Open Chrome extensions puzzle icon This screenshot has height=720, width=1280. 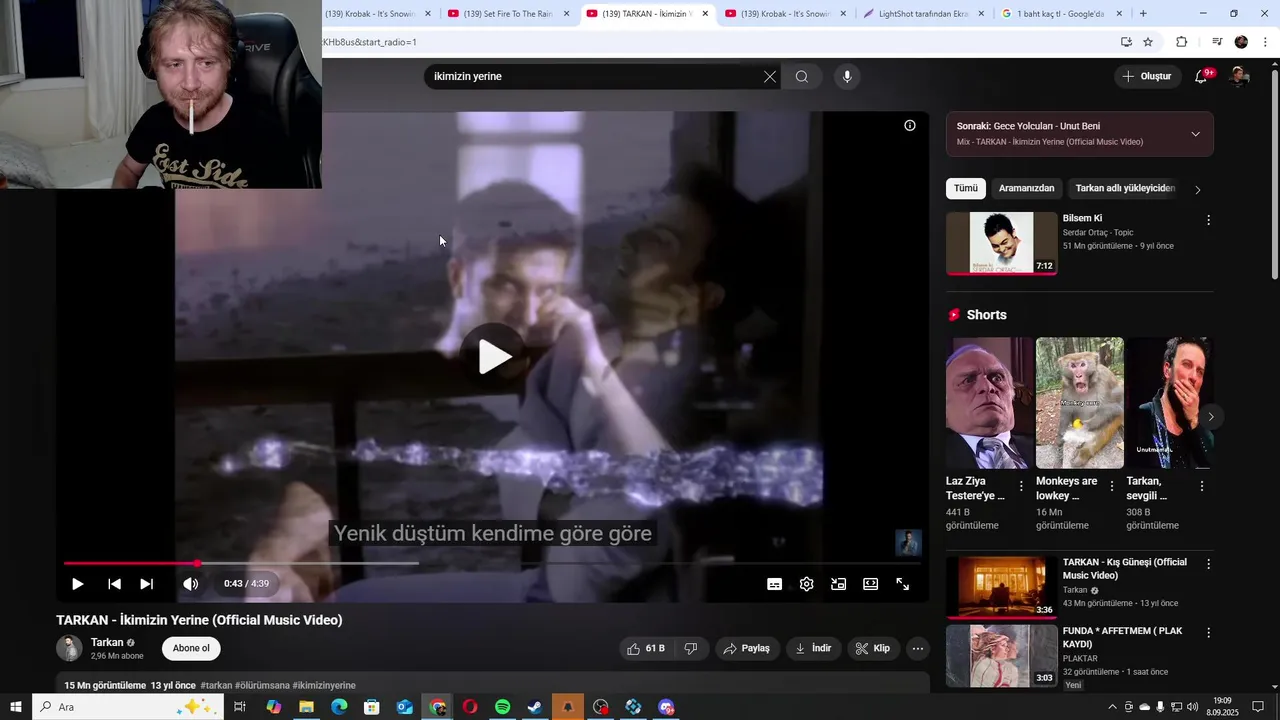pos(1182,42)
